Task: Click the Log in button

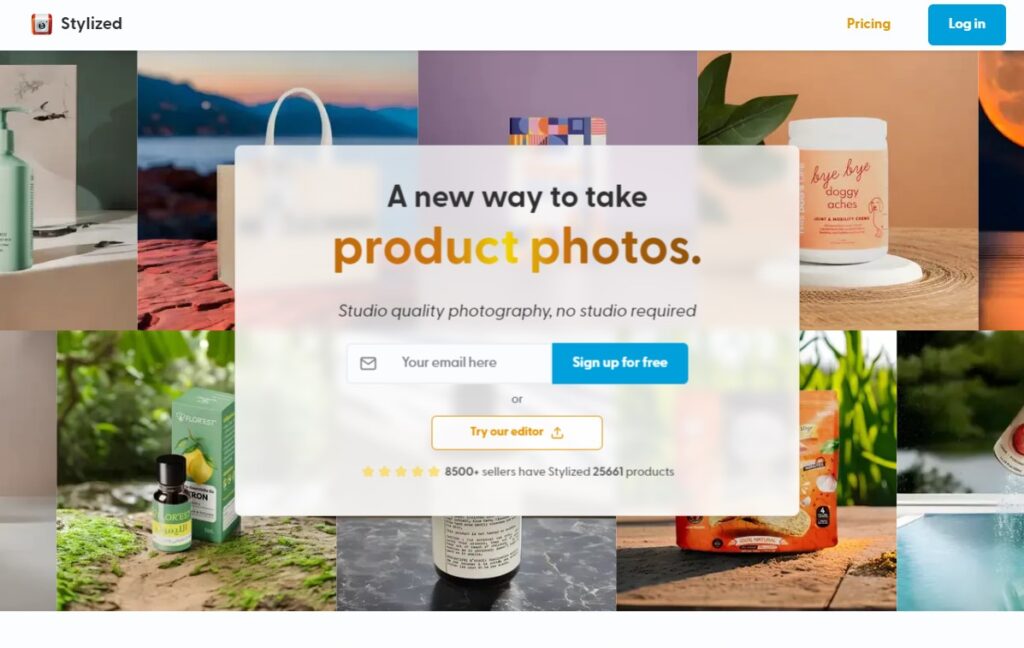Action: (967, 24)
